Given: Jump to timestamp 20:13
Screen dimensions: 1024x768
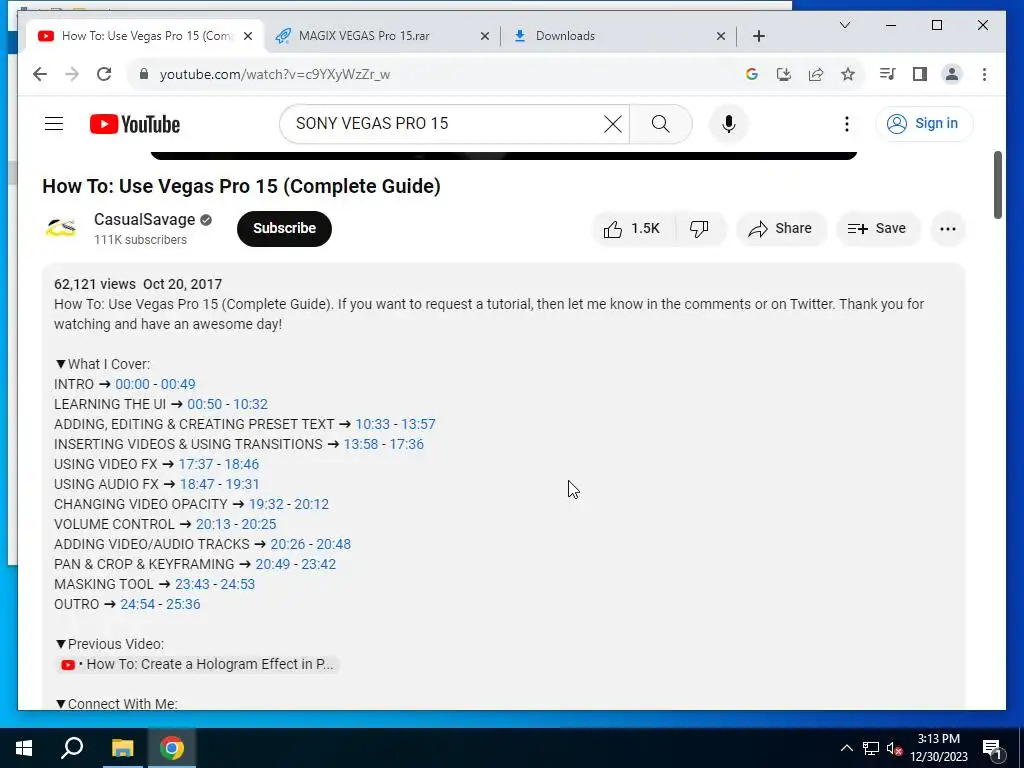Looking at the screenshot, I should pos(213,524).
